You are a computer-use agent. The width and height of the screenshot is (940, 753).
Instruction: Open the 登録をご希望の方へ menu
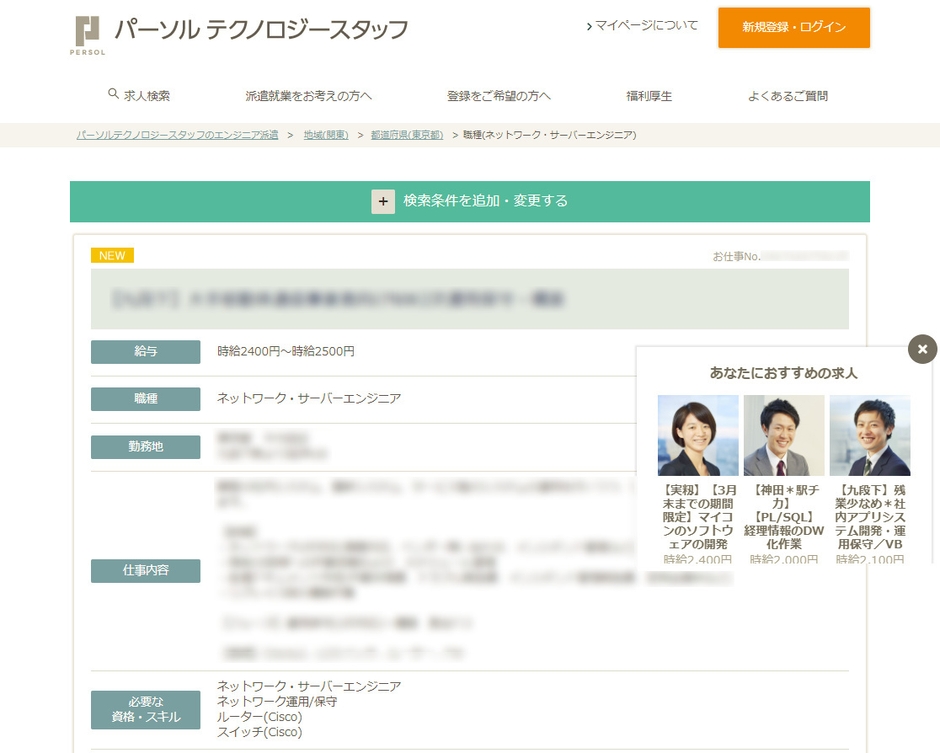click(x=498, y=96)
